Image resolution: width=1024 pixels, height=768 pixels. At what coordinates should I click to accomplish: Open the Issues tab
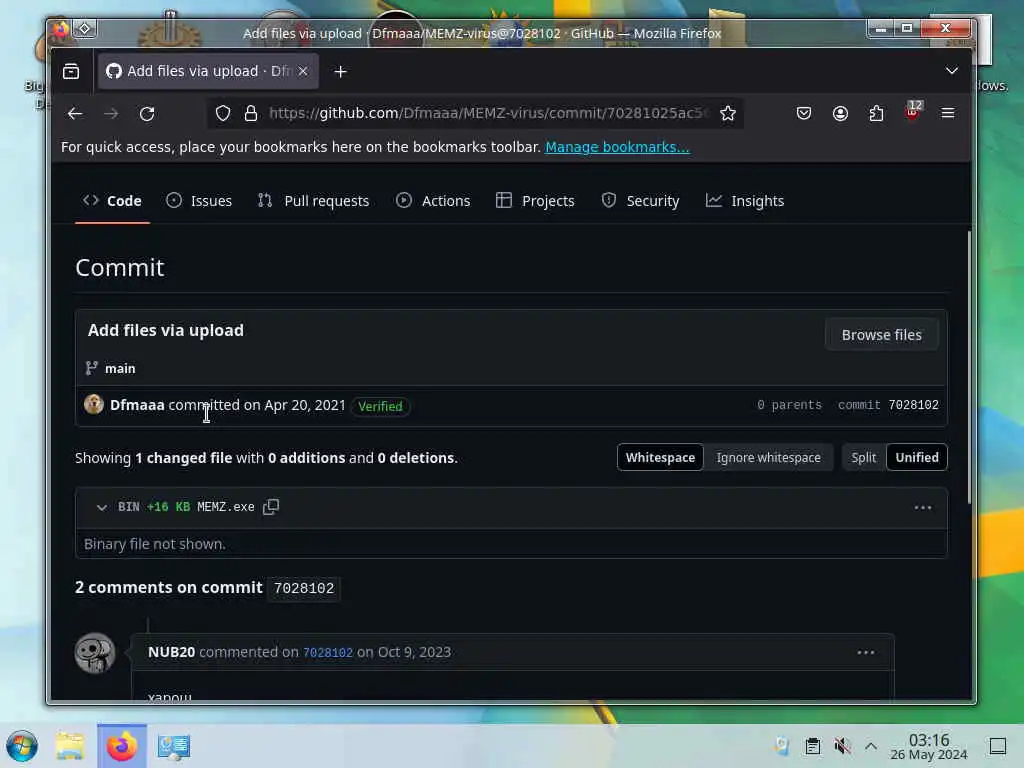point(199,200)
